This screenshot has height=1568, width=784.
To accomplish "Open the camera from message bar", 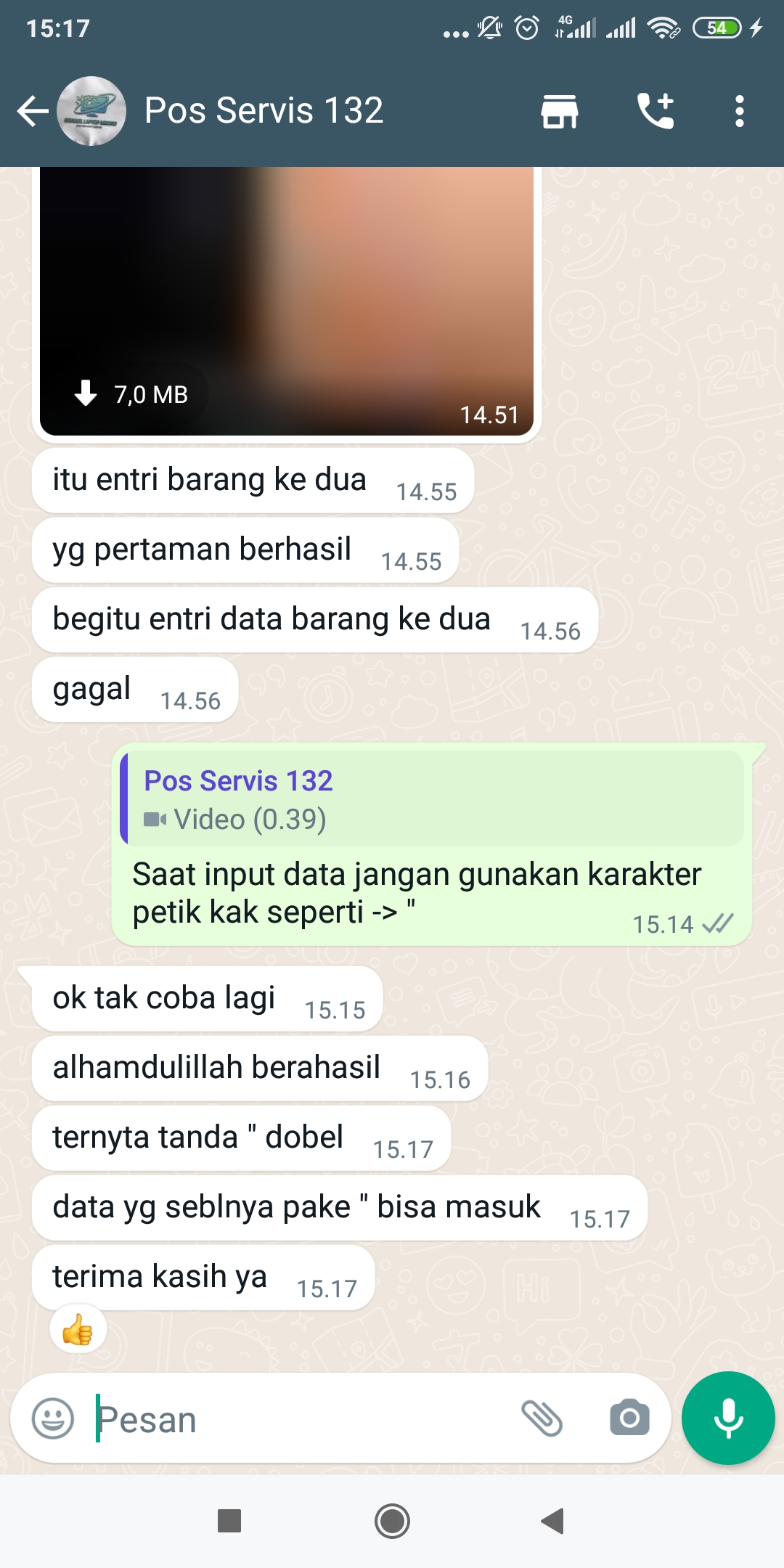I will point(629,1418).
